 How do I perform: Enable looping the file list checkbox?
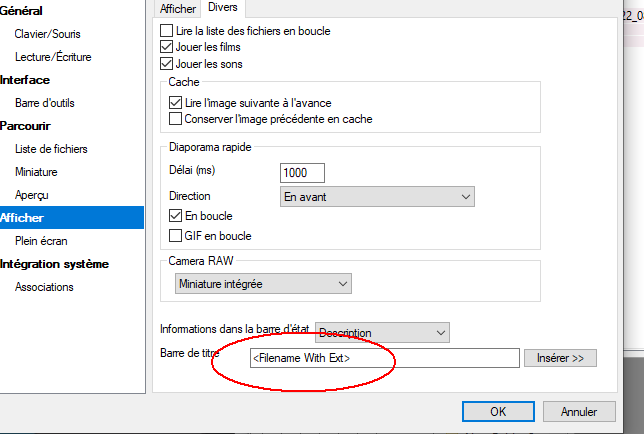pyautogui.click(x=167, y=31)
